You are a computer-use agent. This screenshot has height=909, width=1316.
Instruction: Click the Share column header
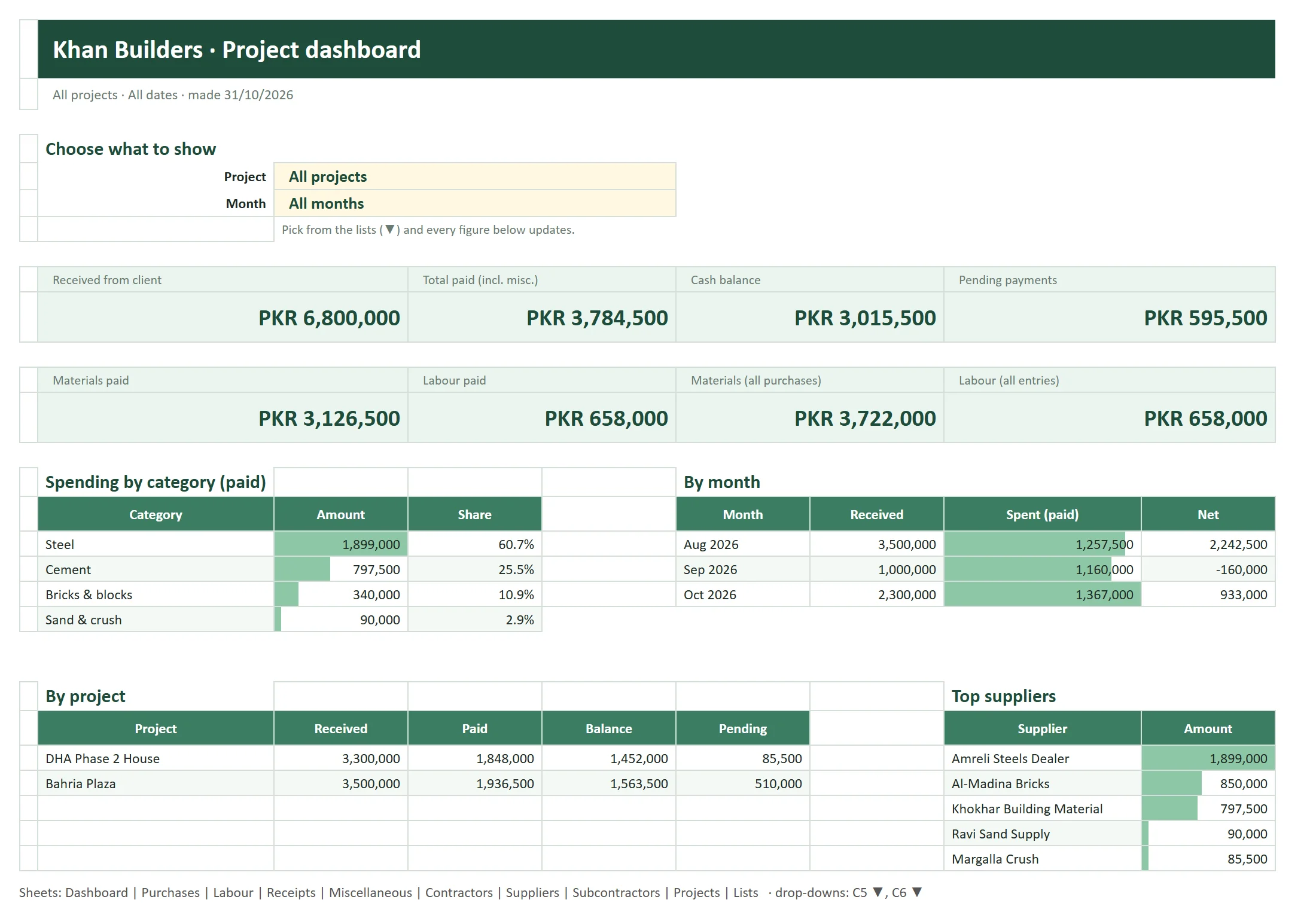475,514
